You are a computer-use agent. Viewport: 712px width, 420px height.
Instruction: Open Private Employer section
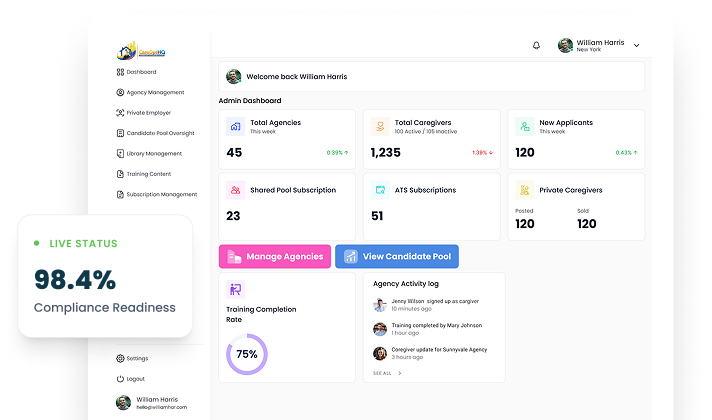pos(144,113)
